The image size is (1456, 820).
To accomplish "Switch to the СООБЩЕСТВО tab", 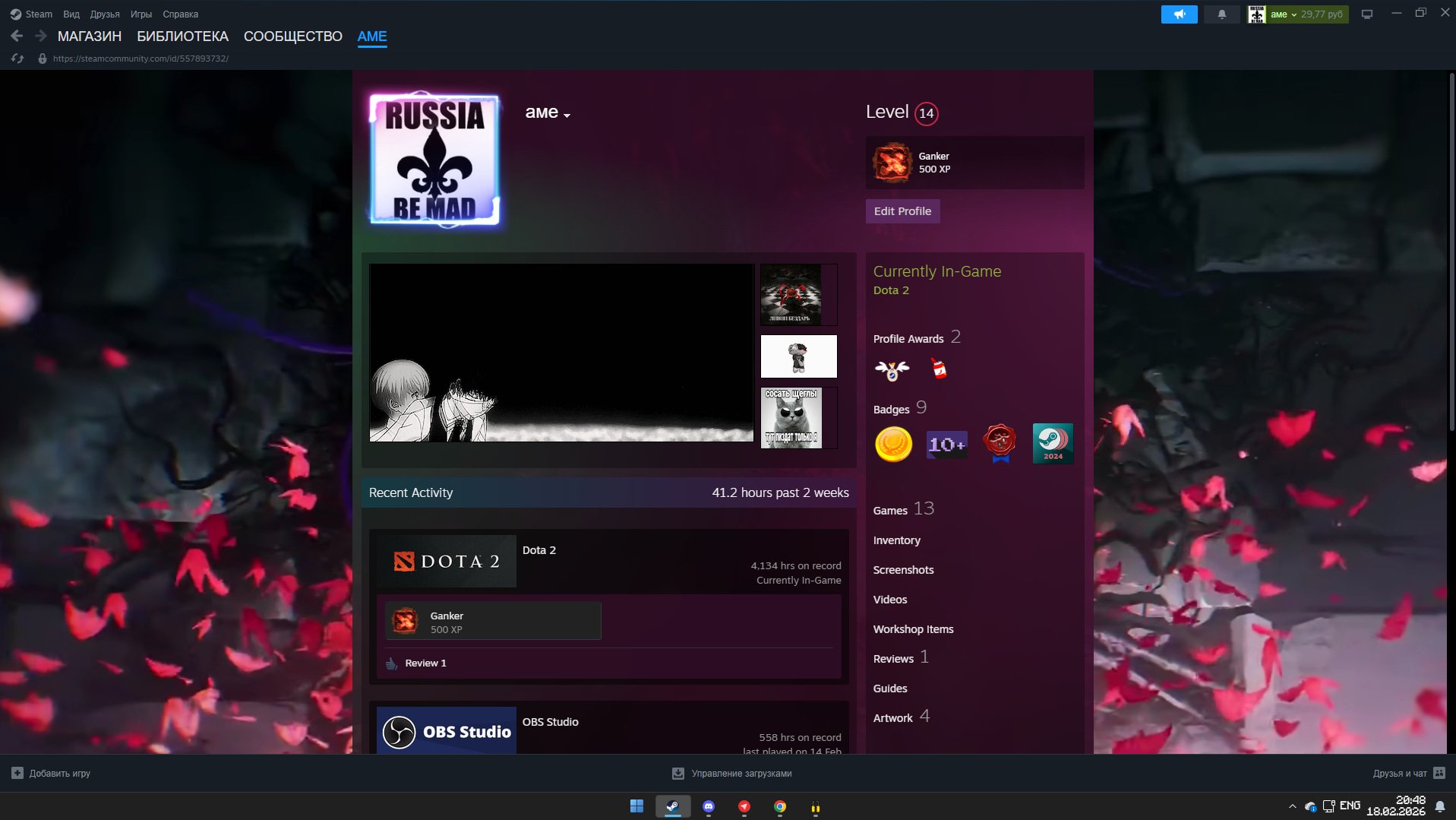I will (x=293, y=36).
